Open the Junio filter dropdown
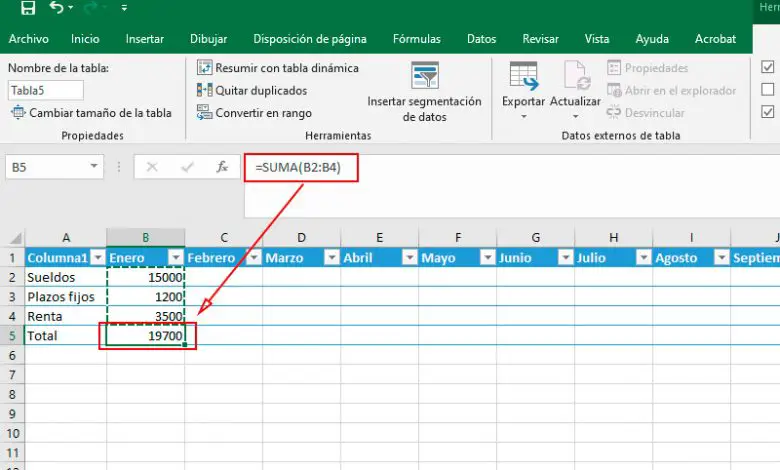Screen dimensions: 780x470 pyautogui.click(x=566, y=257)
